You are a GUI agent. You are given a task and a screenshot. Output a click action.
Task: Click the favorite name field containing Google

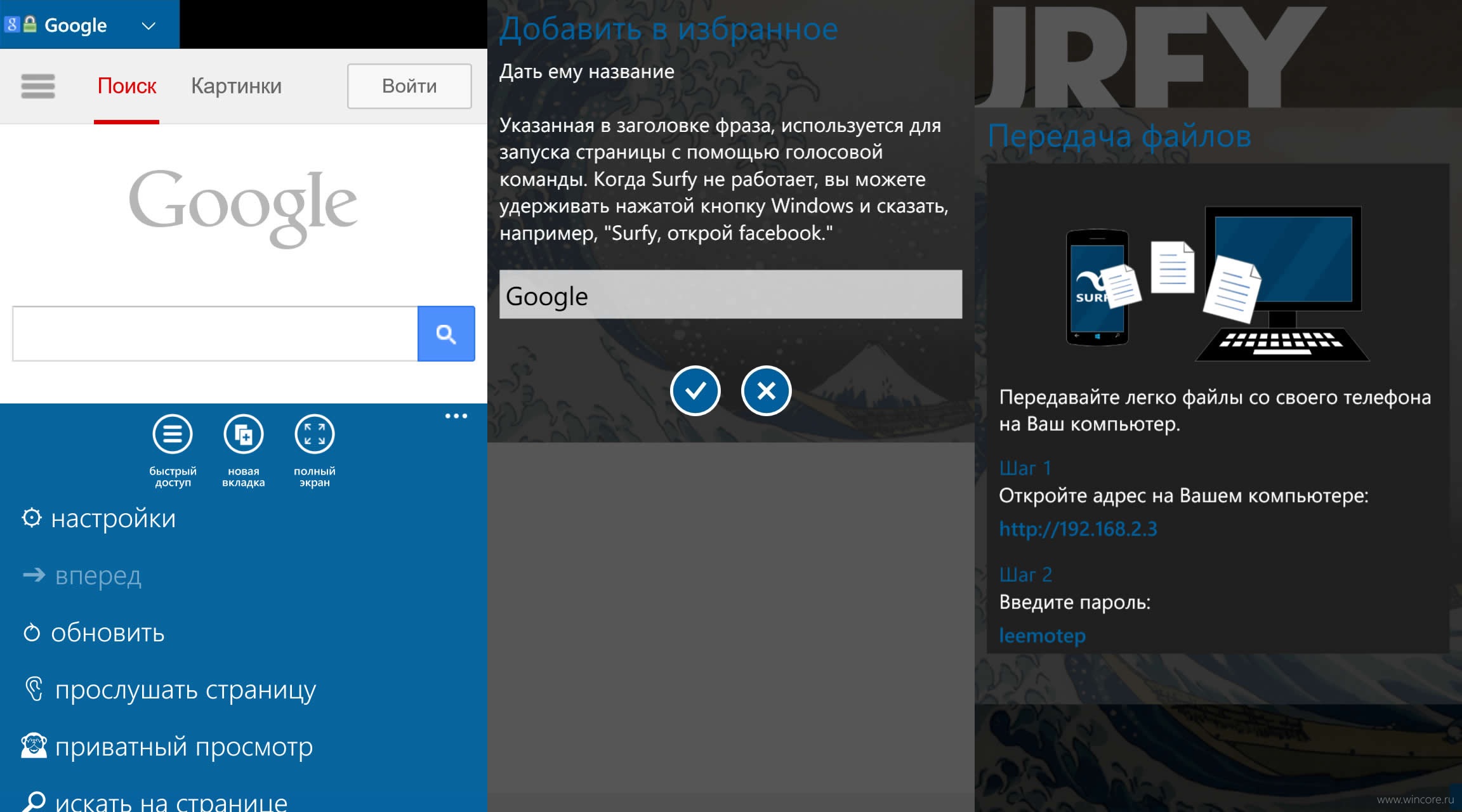(x=730, y=294)
